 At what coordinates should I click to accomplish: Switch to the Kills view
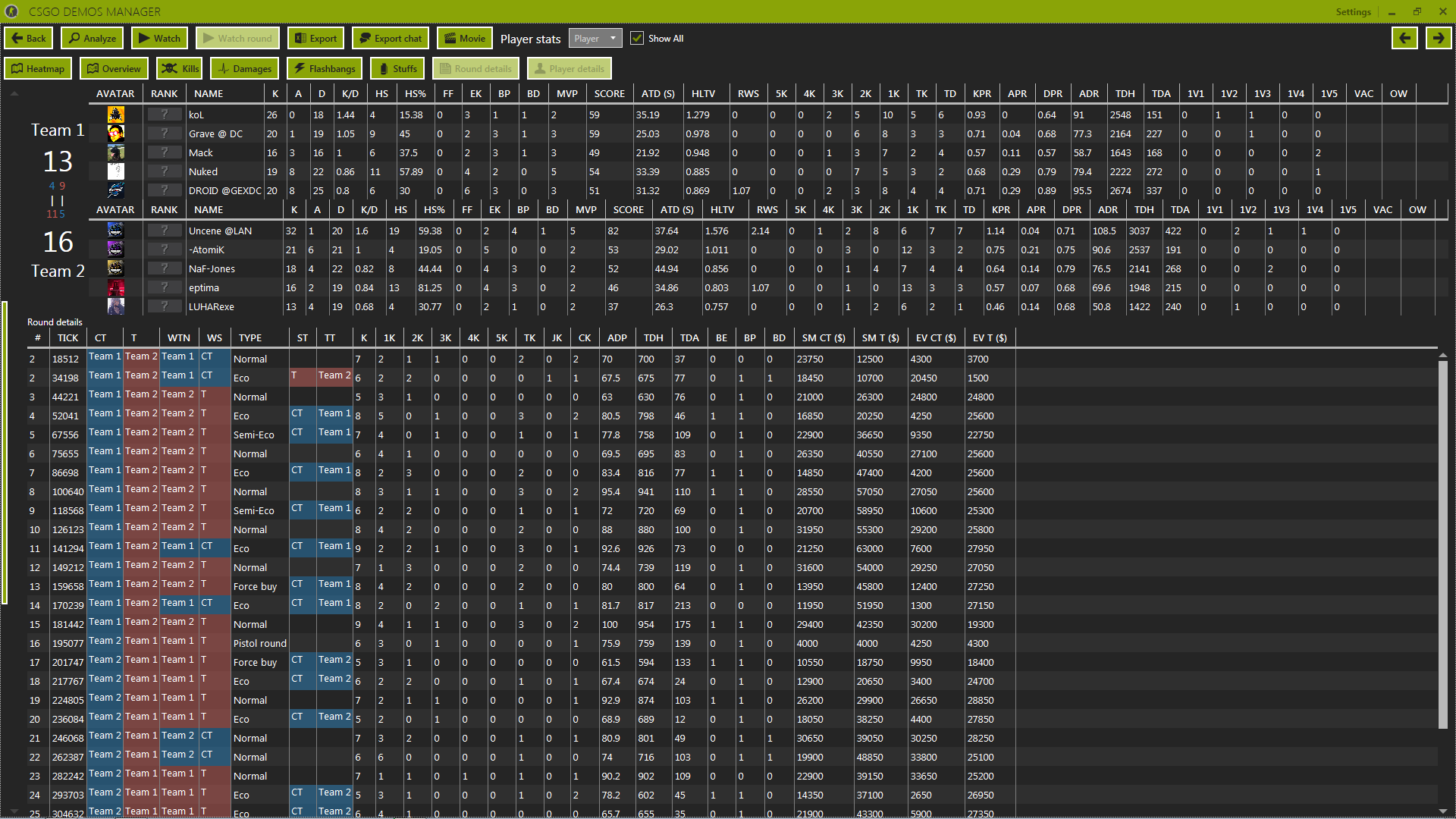click(180, 69)
